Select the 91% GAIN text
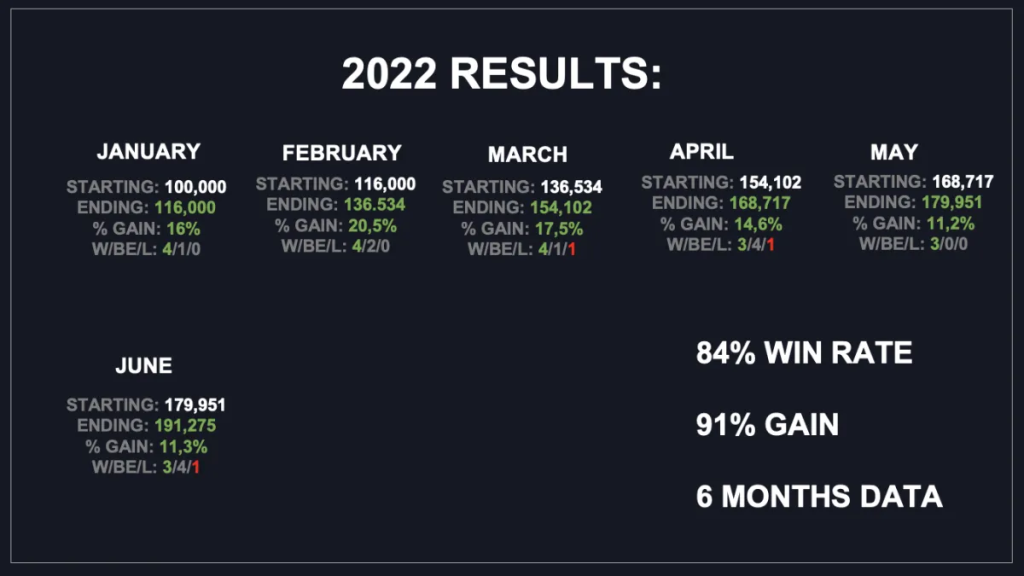 tap(767, 425)
